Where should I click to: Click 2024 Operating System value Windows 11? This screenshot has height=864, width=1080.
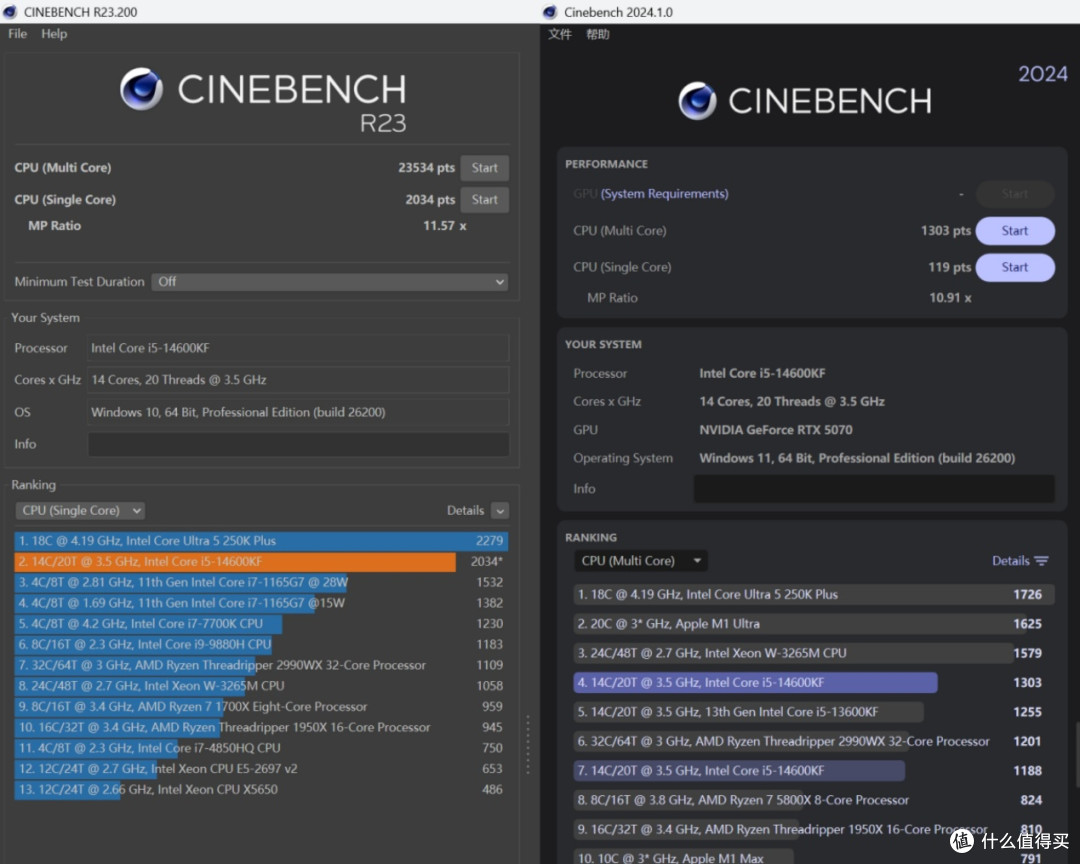pyautogui.click(x=857, y=458)
